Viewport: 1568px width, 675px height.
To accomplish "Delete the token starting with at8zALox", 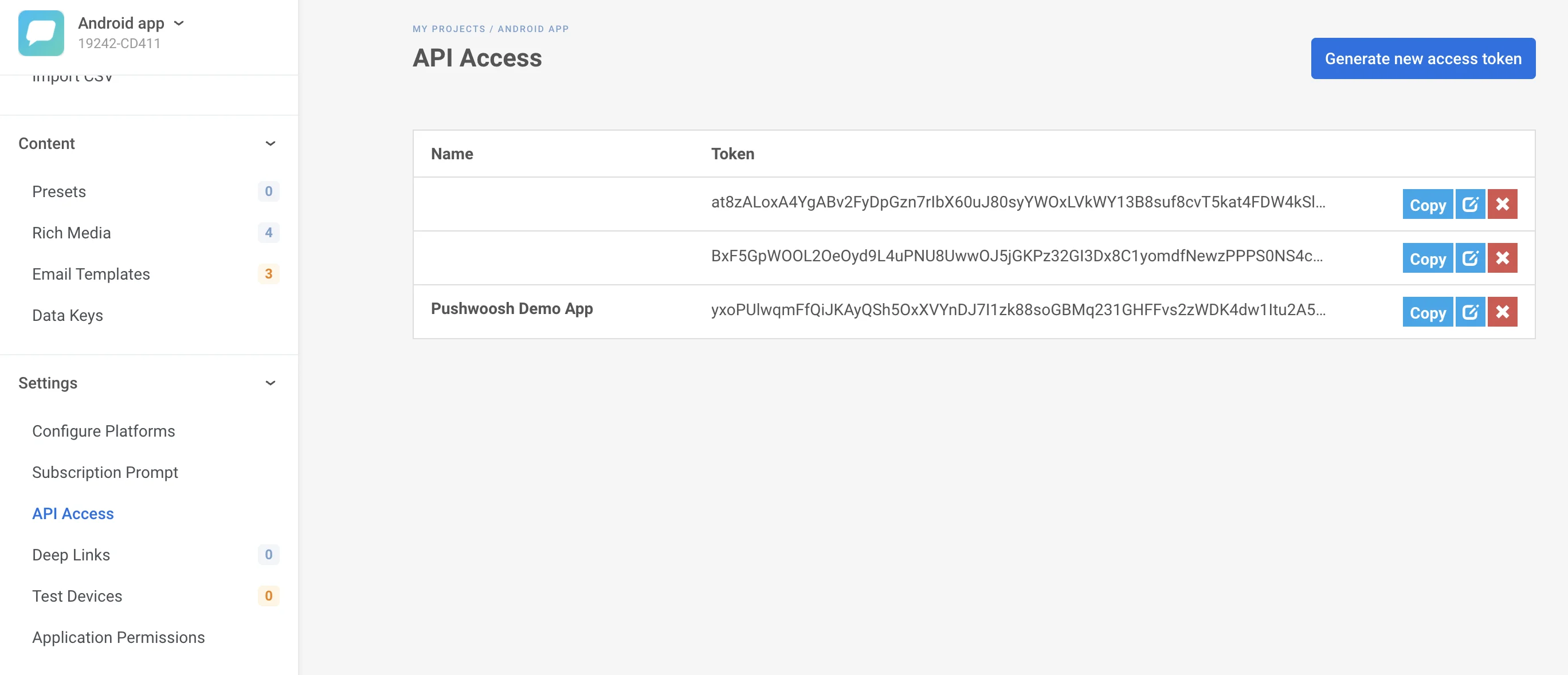I will coord(1502,205).
